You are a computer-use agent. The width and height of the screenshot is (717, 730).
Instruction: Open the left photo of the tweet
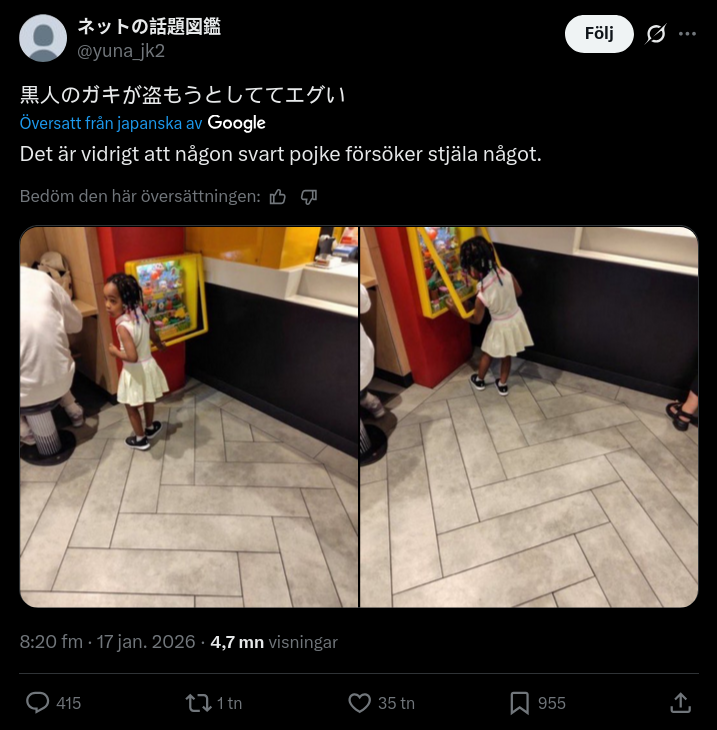(x=189, y=417)
